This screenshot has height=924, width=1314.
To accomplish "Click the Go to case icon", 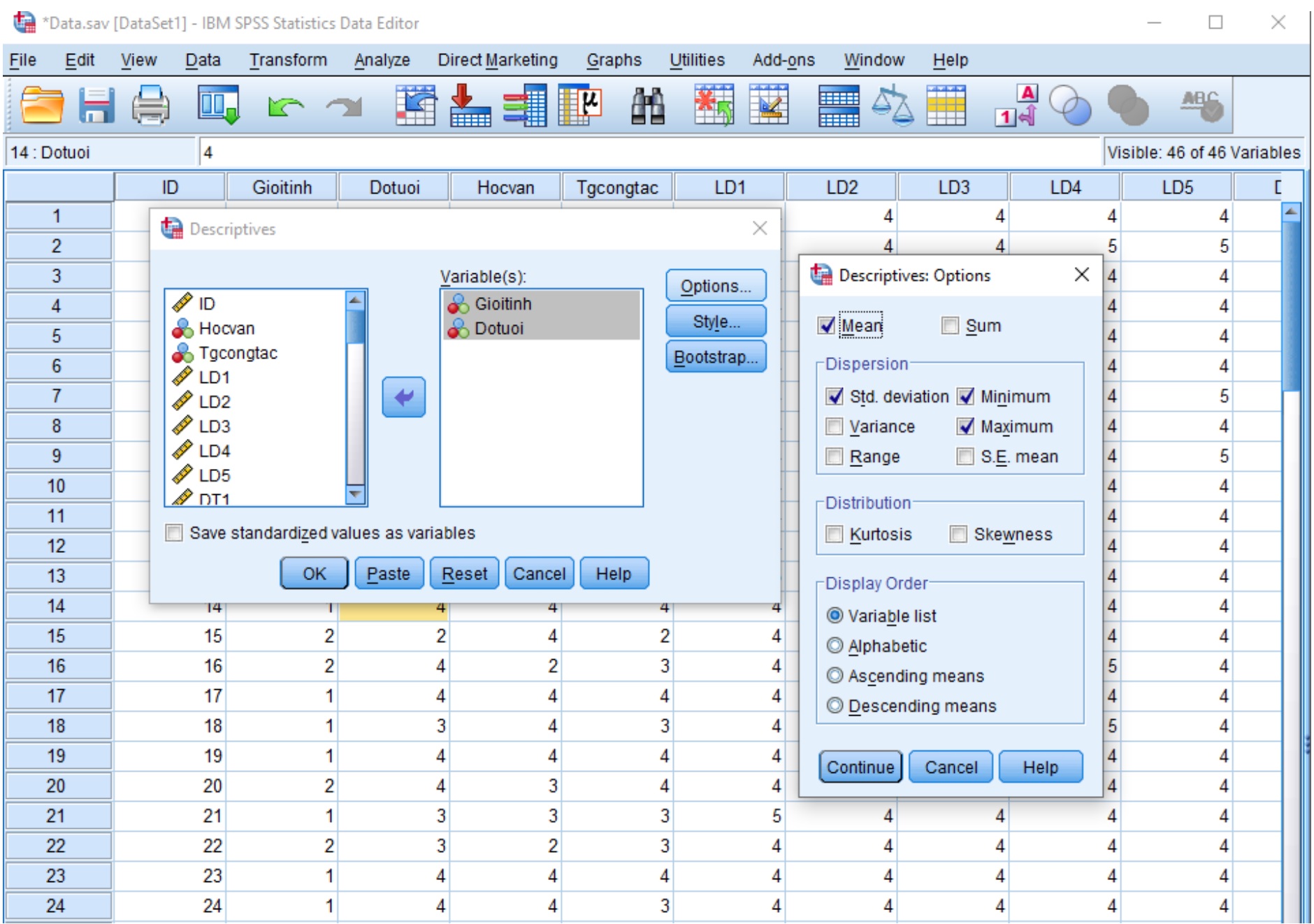I will 416,105.
